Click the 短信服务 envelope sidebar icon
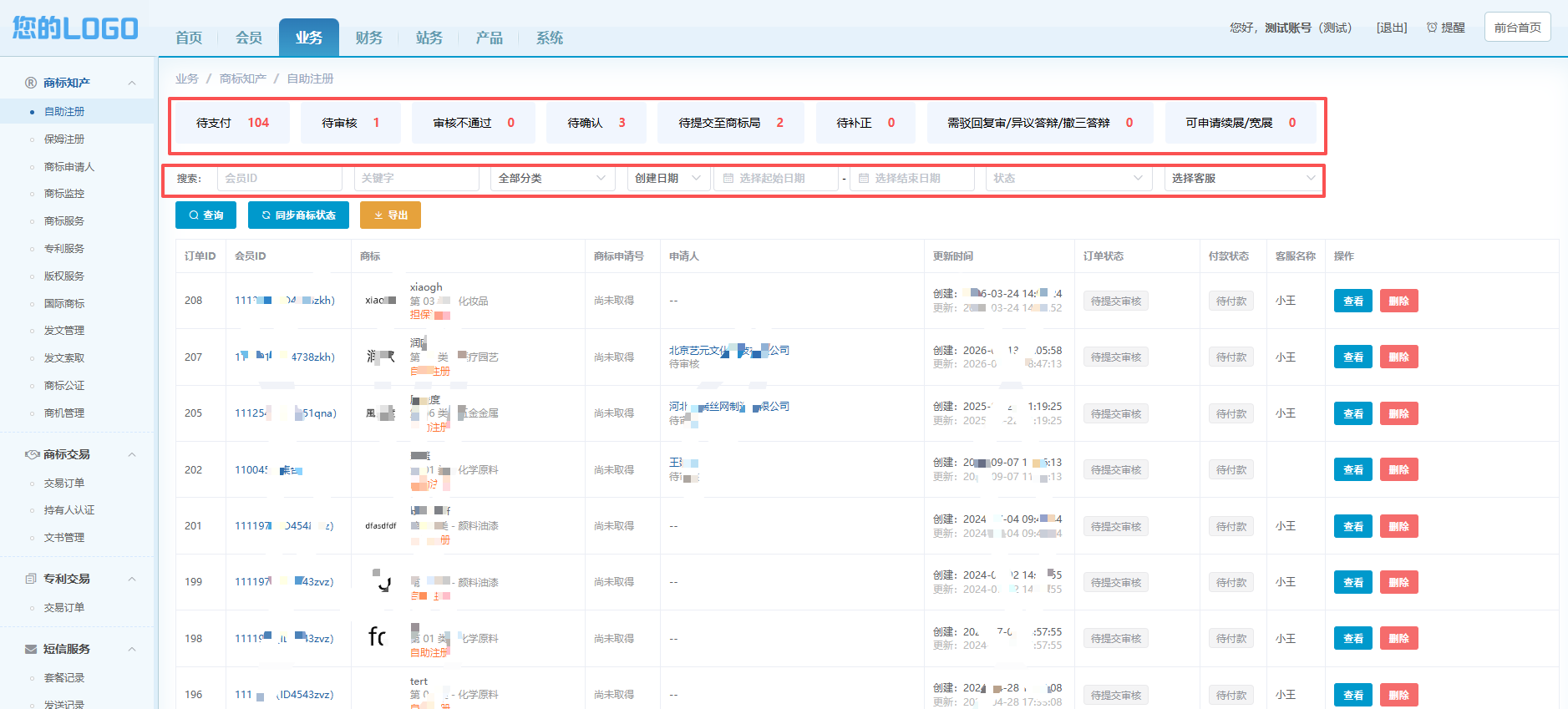Viewport: 1568px width, 709px height. [31, 649]
